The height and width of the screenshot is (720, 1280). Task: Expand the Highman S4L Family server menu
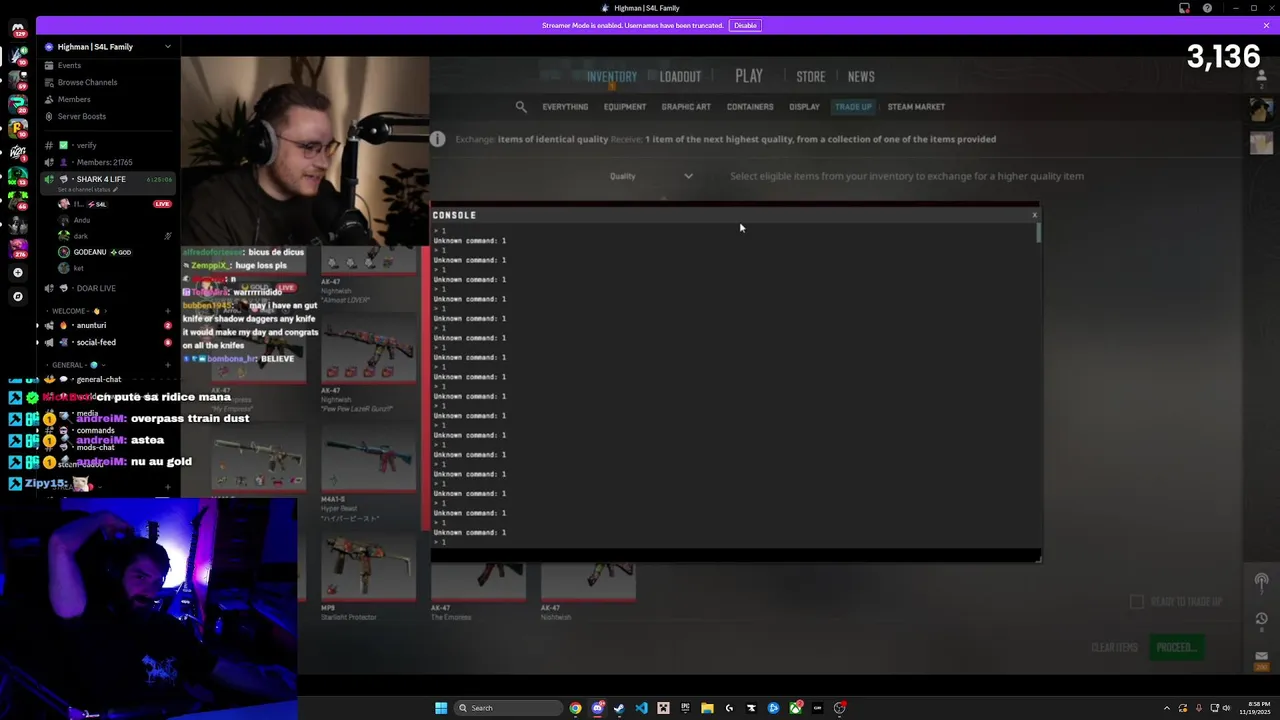click(x=106, y=47)
